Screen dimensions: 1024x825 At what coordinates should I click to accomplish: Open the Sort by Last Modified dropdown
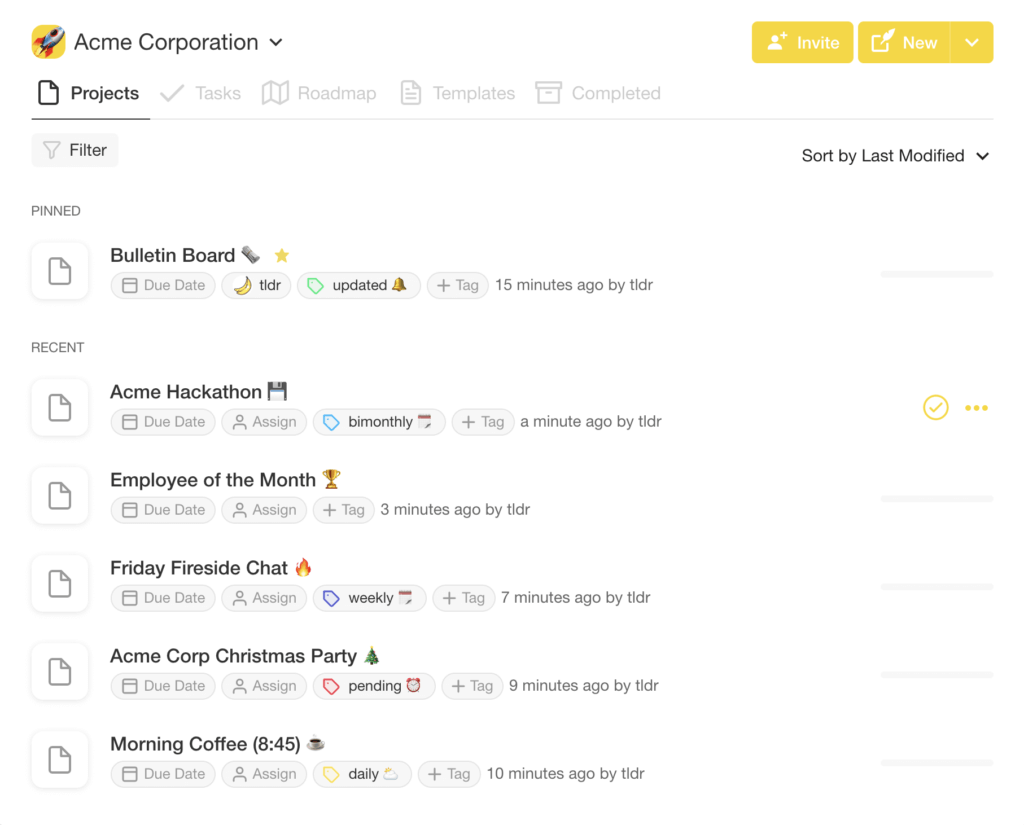(x=895, y=156)
